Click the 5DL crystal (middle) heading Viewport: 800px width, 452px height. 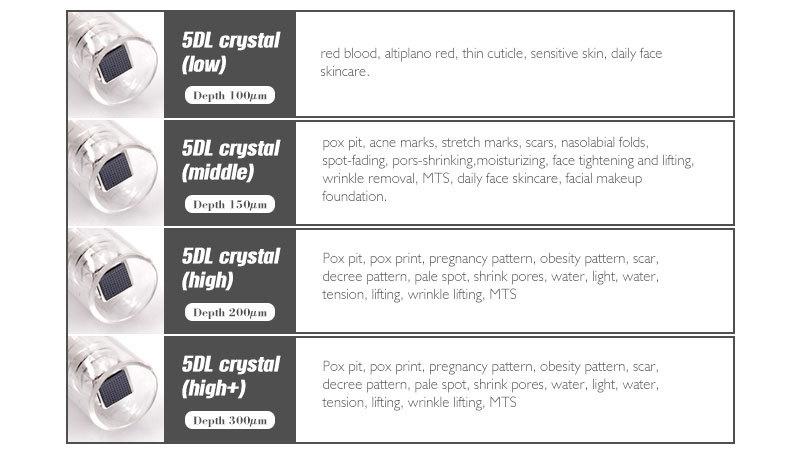(x=231, y=160)
